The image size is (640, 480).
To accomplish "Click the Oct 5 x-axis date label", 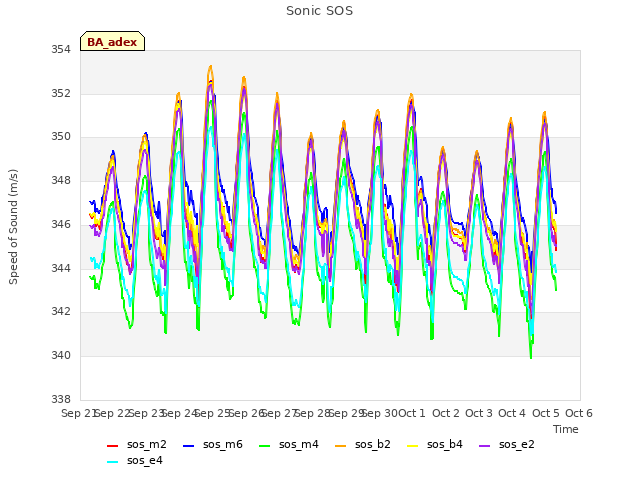I will (546, 413).
